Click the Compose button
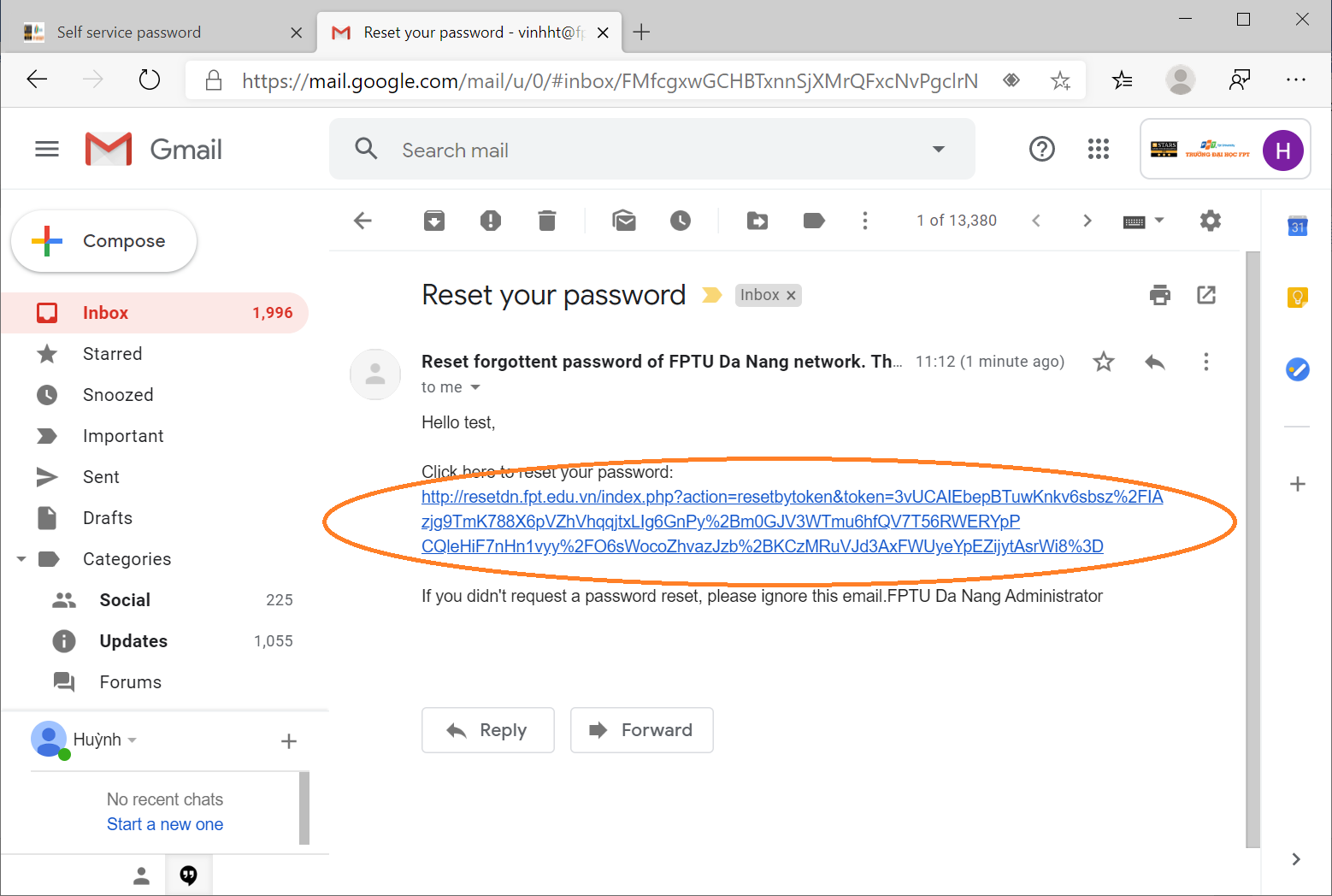 pyautogui.click(x=104, y=241)
